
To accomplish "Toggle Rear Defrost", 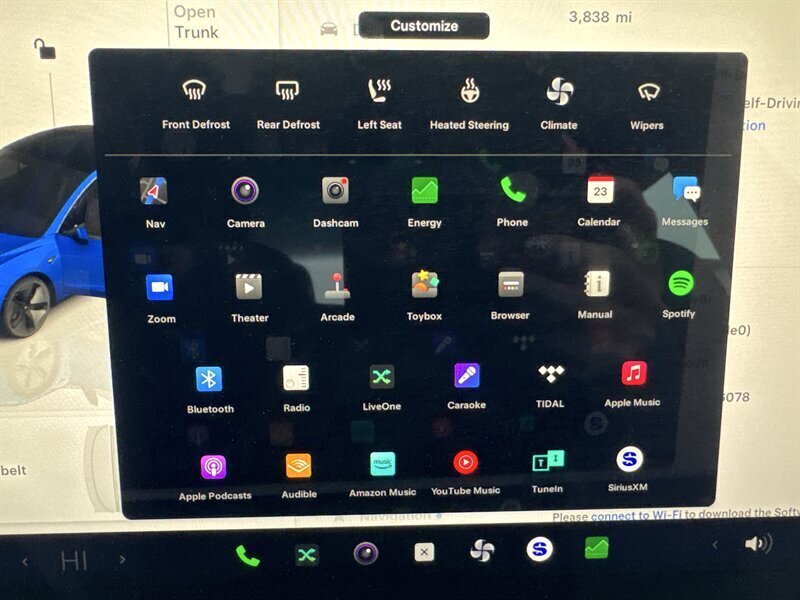I will pos(288,93).
